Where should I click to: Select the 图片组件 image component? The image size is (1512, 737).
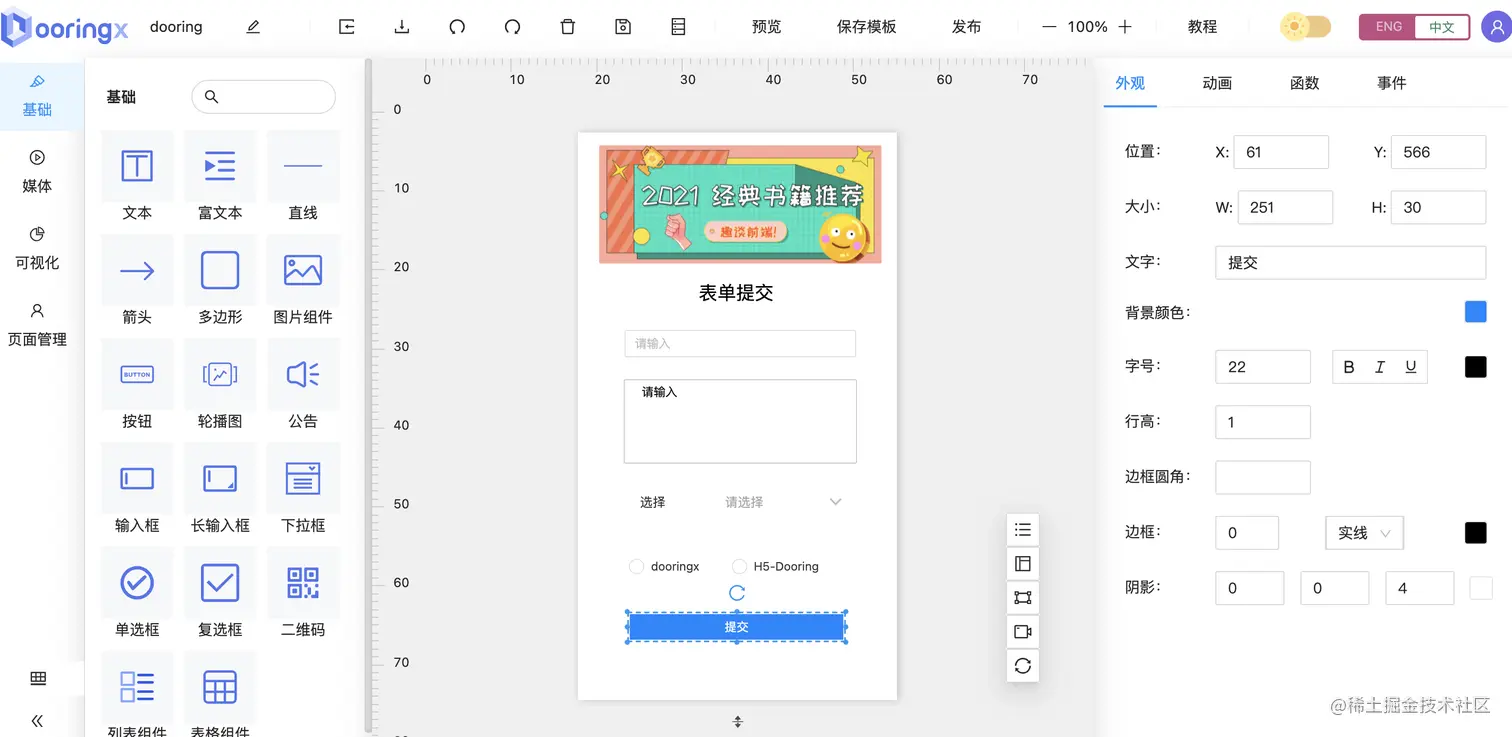tap(303, 281)
